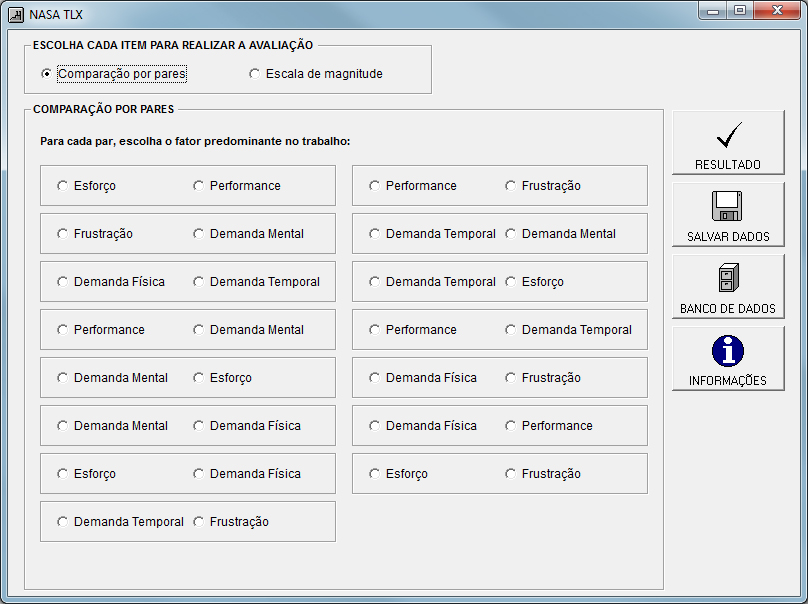This screenshot has width=808, height=604.
Task: Click the NASA TLX title bar app icon
Action: [16, 14]
